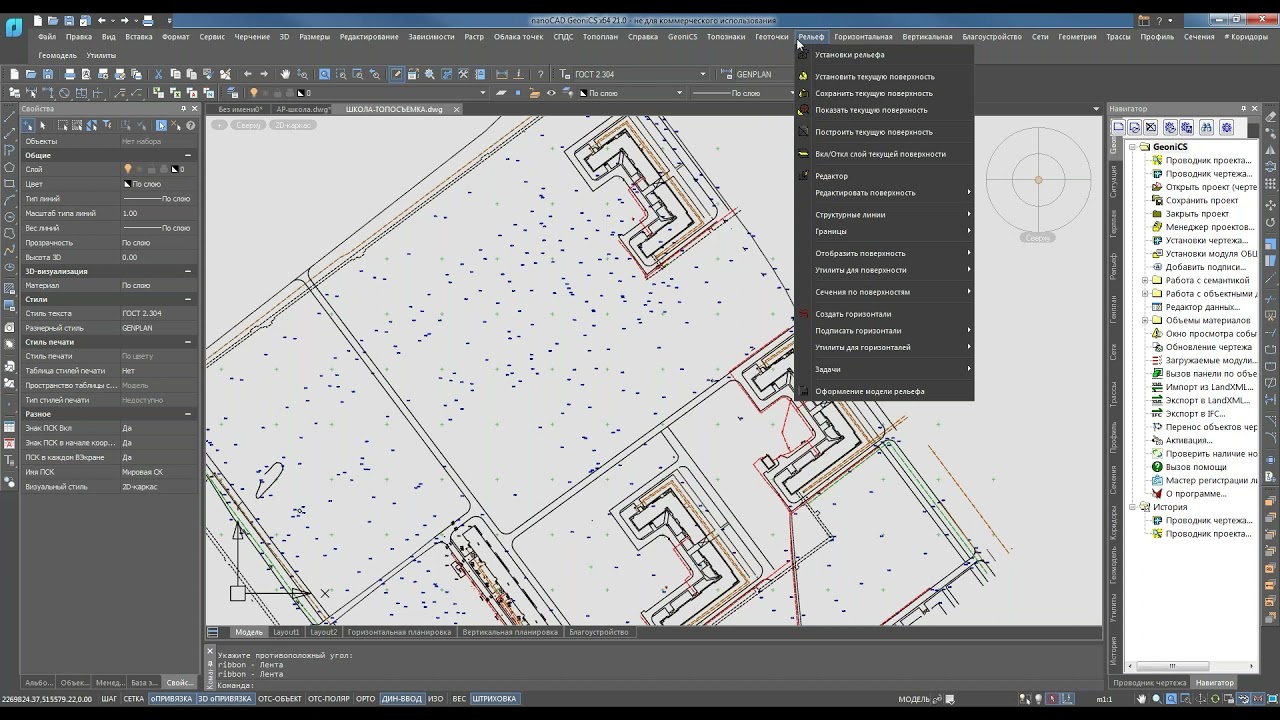Open Проводник проекта in Navigator tree
The width and height of the screenshot is (1280, 720).
click(x=1207, y=160)
